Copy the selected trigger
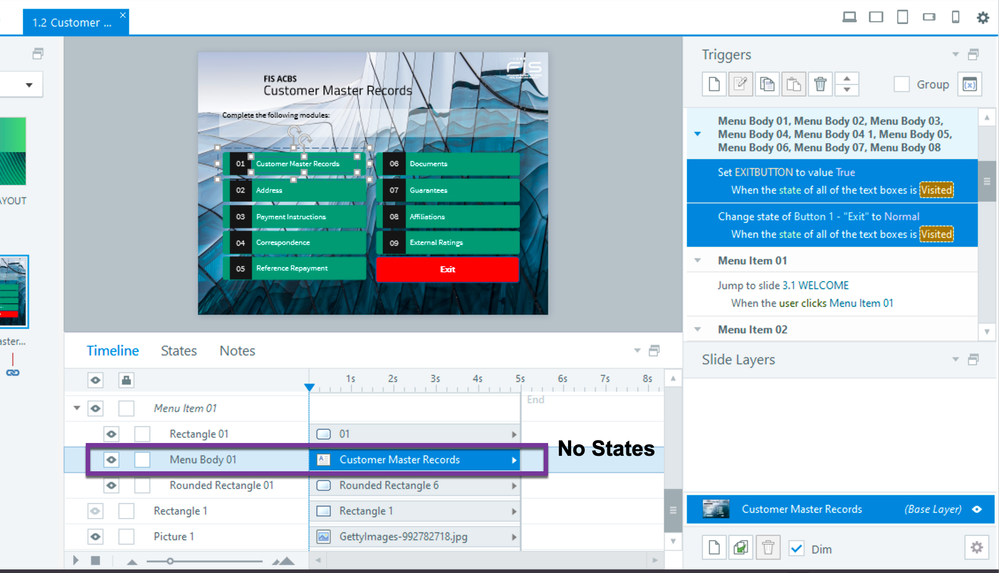 pyautogui.click(x=767, y=84)
